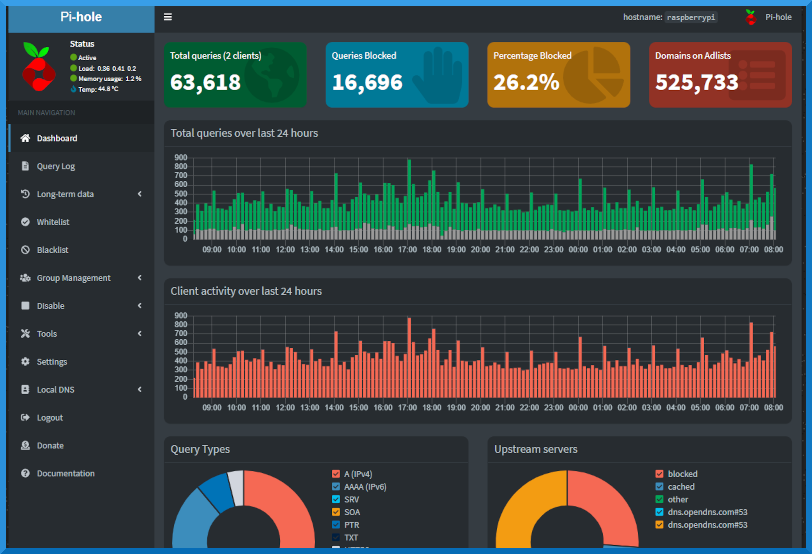Click the Logout link
Screen dimensions: 812x554
tap(50, 418)
